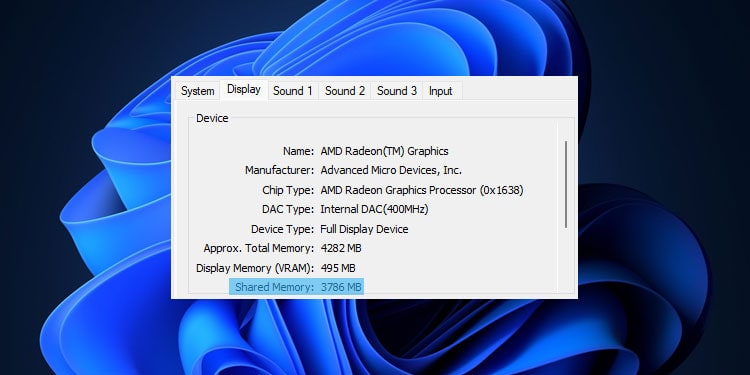Select 'Advanced Micro Devices, Inc.' value
This screenshot has height=375, width=750.
pyautogui.click(x=391, y=170)
